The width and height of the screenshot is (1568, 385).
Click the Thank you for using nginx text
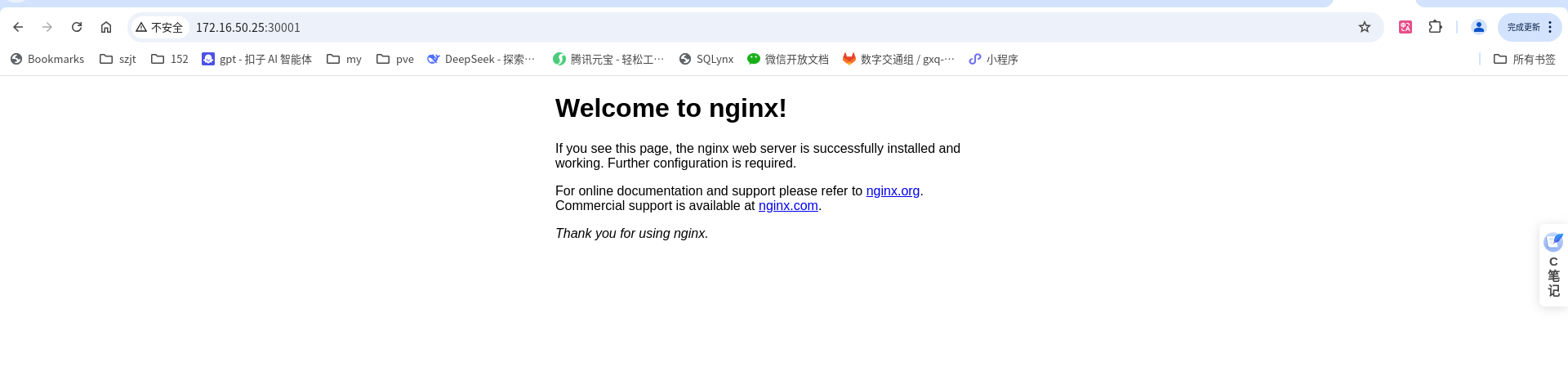point(631,234)
